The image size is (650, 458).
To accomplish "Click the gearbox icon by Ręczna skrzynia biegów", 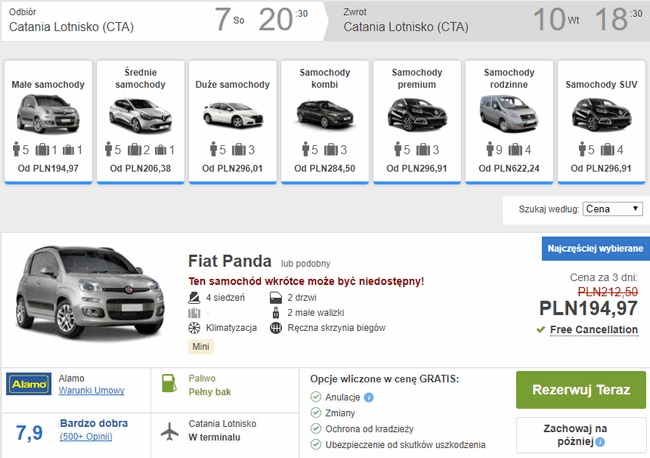I will (276, 328).
